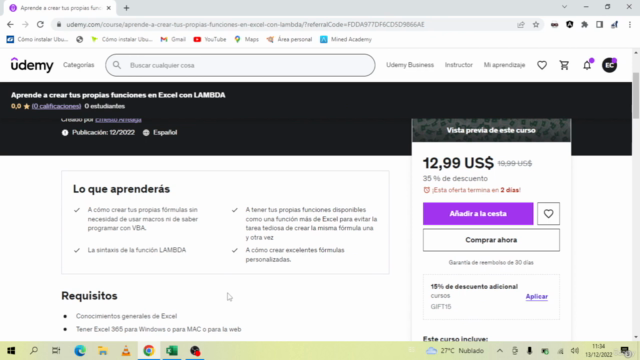Open the weather 27°C Nublado widget

tap(455, 351)
